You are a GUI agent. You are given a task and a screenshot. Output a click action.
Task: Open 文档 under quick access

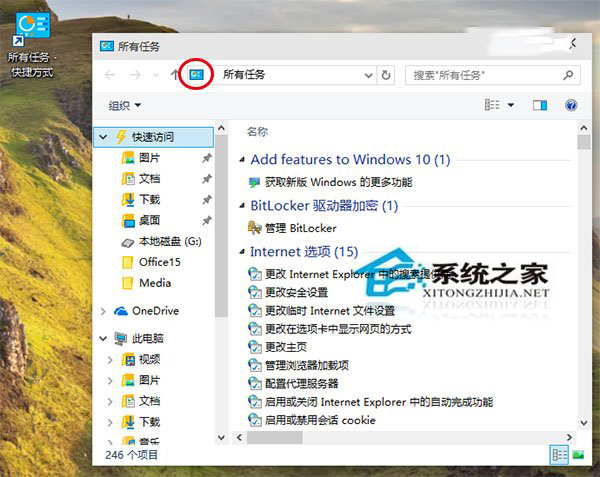149,179
